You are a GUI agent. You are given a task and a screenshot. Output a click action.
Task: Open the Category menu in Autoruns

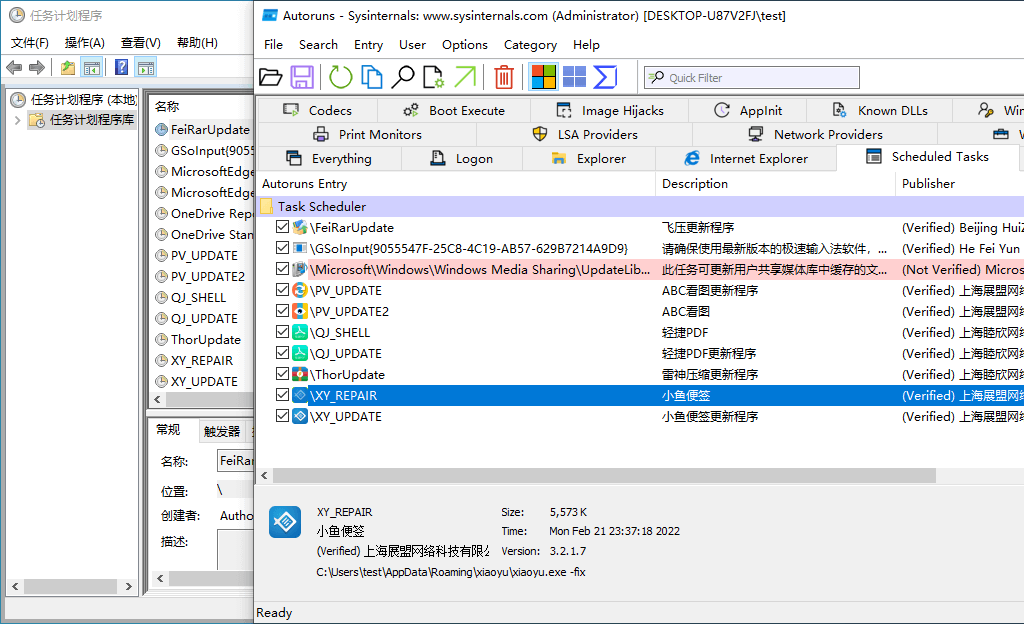pos(530,44)
